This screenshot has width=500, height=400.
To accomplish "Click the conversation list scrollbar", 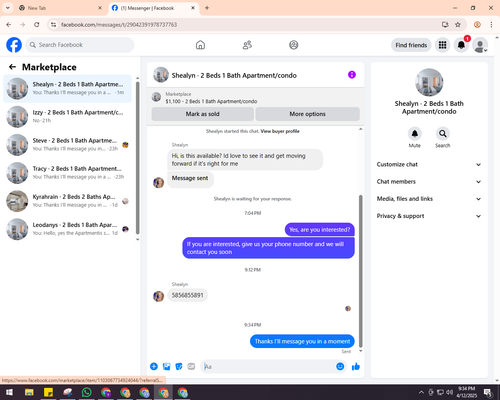I will (138, 158).
